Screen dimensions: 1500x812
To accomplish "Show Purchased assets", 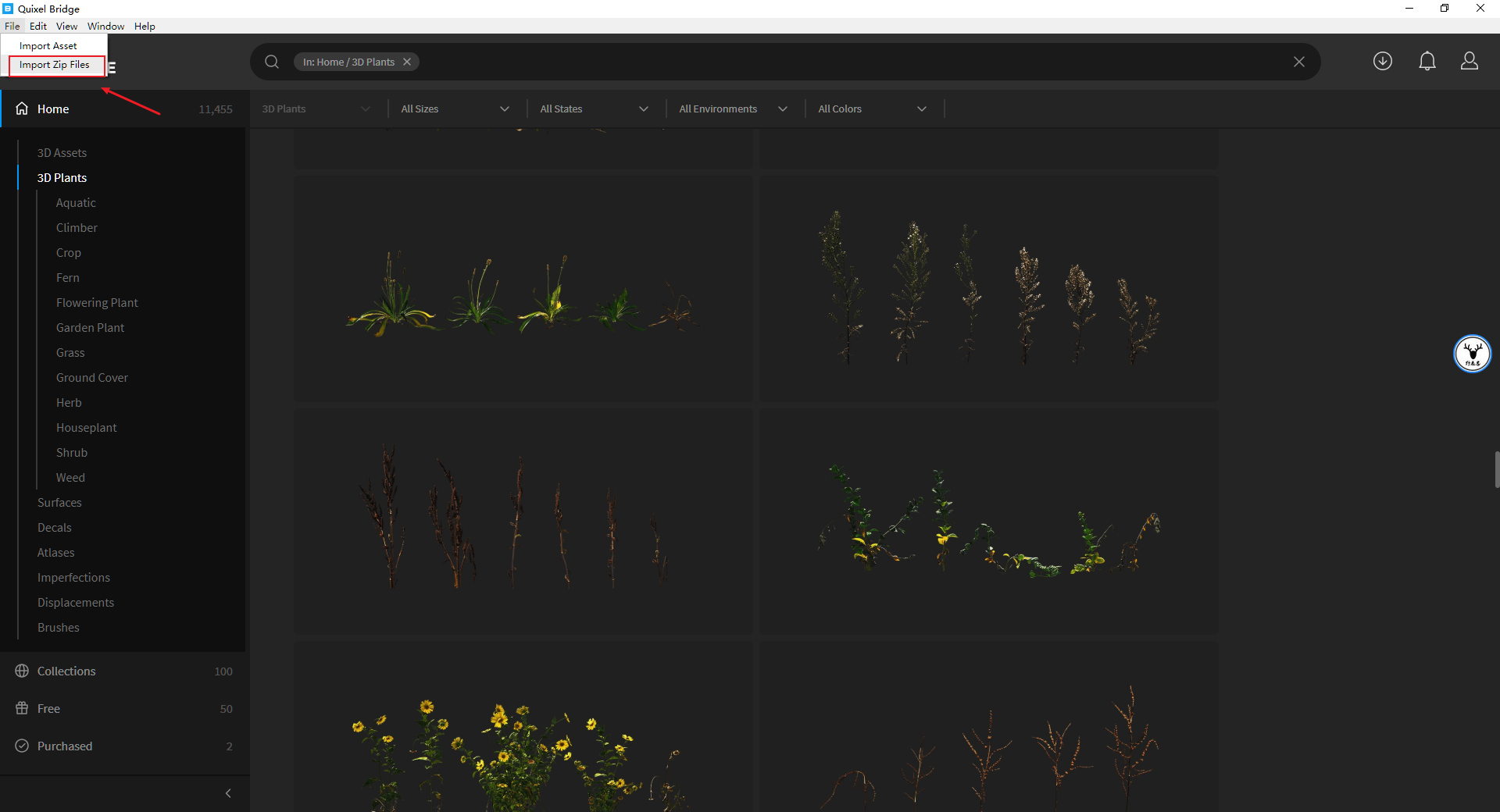I will [x=125, y=746].
